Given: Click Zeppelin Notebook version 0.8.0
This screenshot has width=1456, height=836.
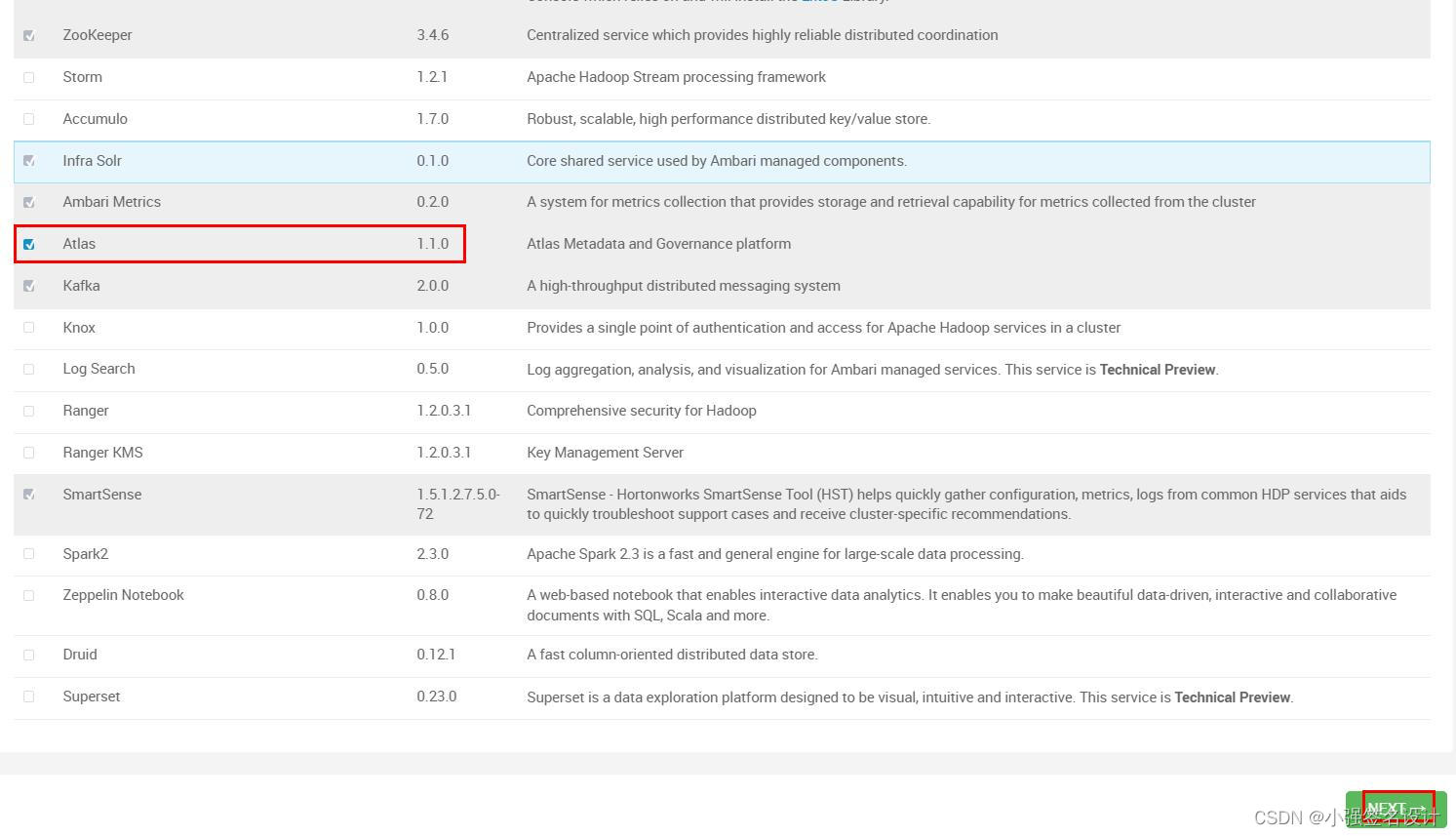Looking at the screenshot, I should click(433, 595).
